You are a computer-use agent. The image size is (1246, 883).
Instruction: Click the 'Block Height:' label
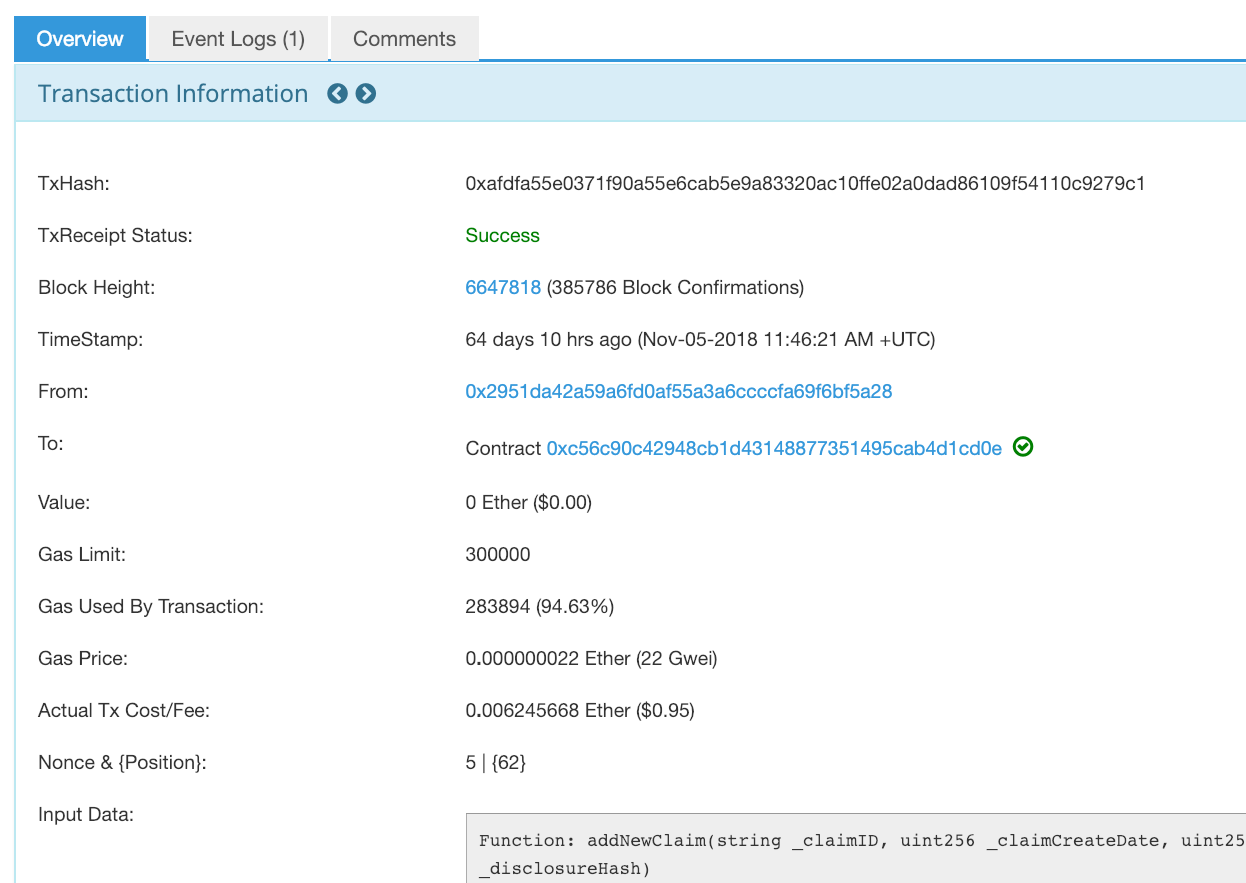point(97,287)
